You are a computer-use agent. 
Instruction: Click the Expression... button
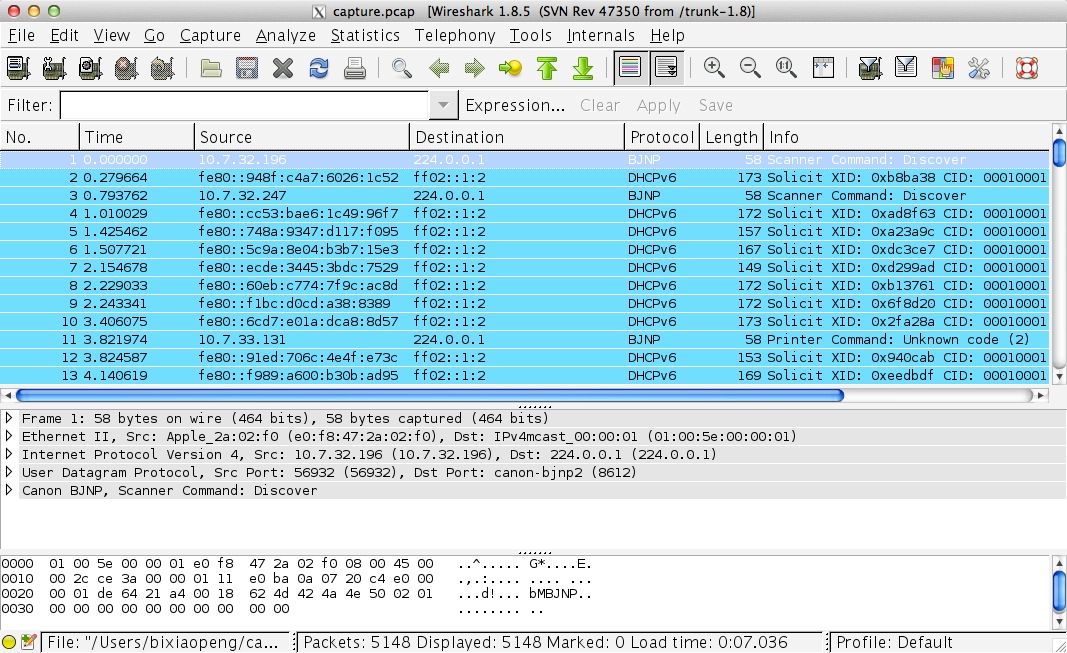pos(515,105)
